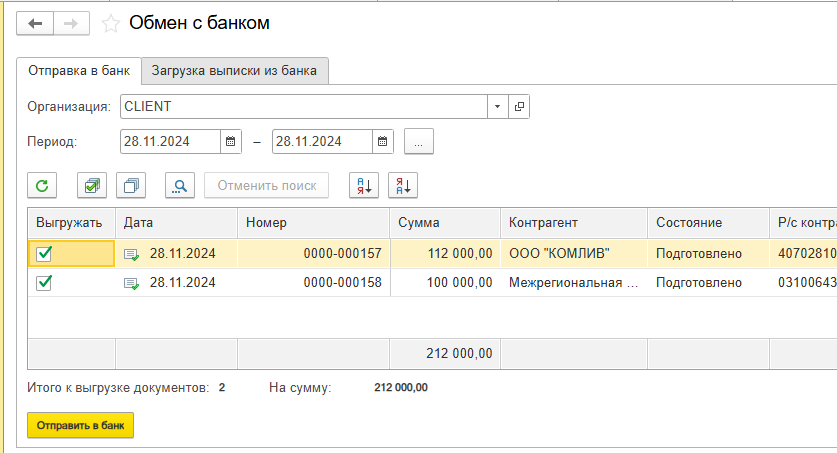Check all documents for export
The image size is (837, 453).
[92, 185]
